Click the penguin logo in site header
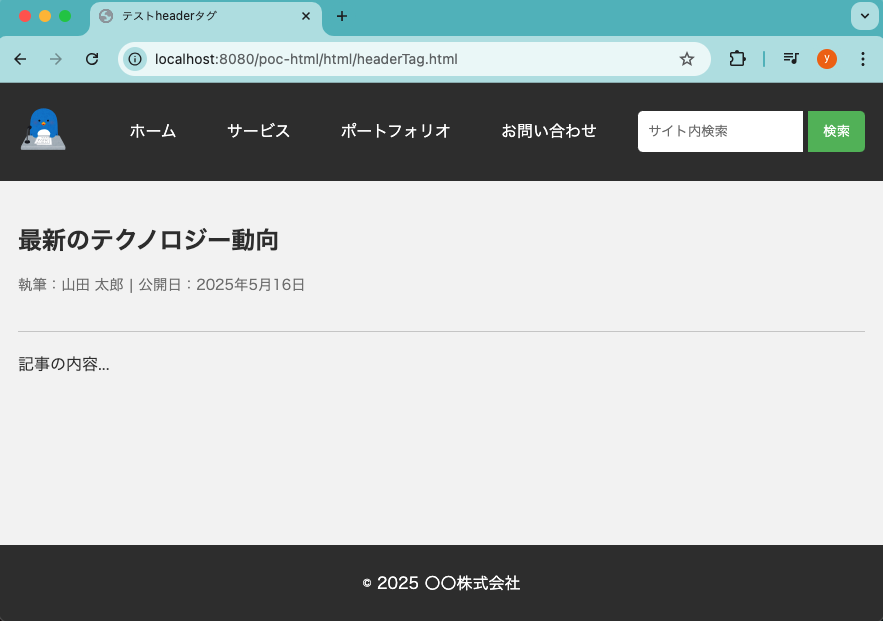 43,129
